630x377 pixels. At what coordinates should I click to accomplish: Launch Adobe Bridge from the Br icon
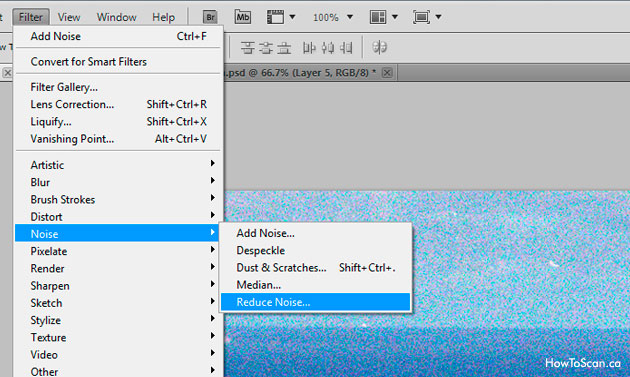[x=210, y=17]
